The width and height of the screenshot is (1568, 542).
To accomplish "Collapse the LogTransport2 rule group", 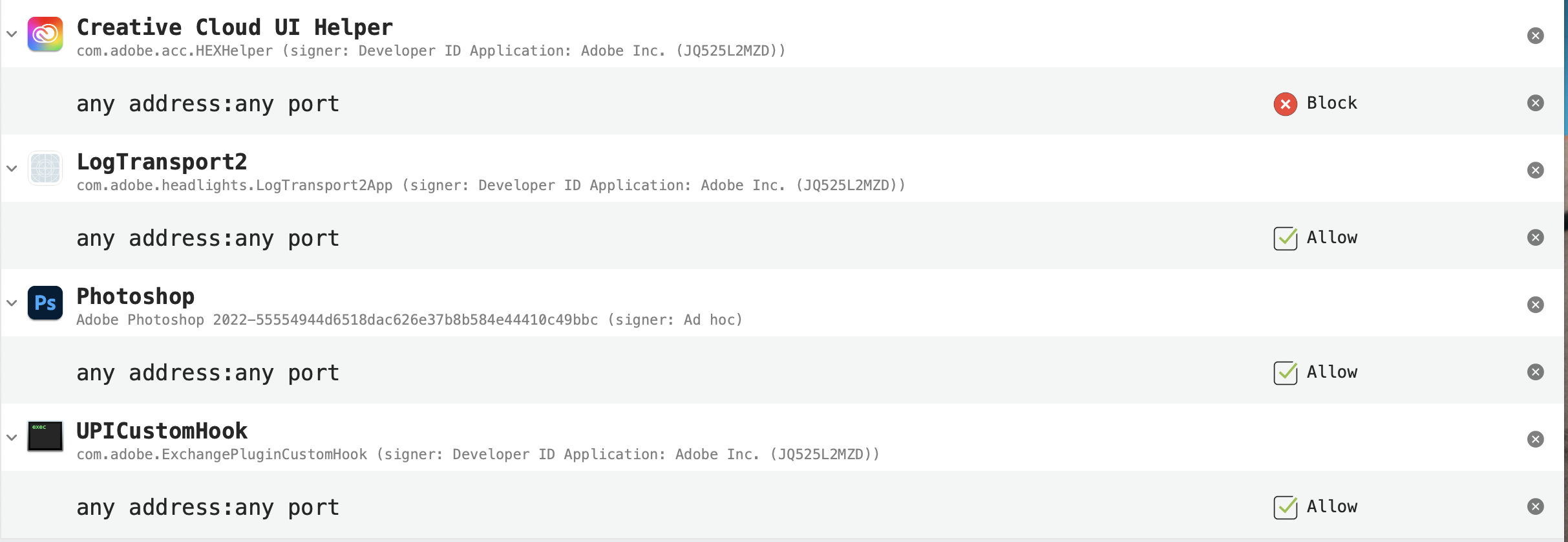I will (12, 168).
